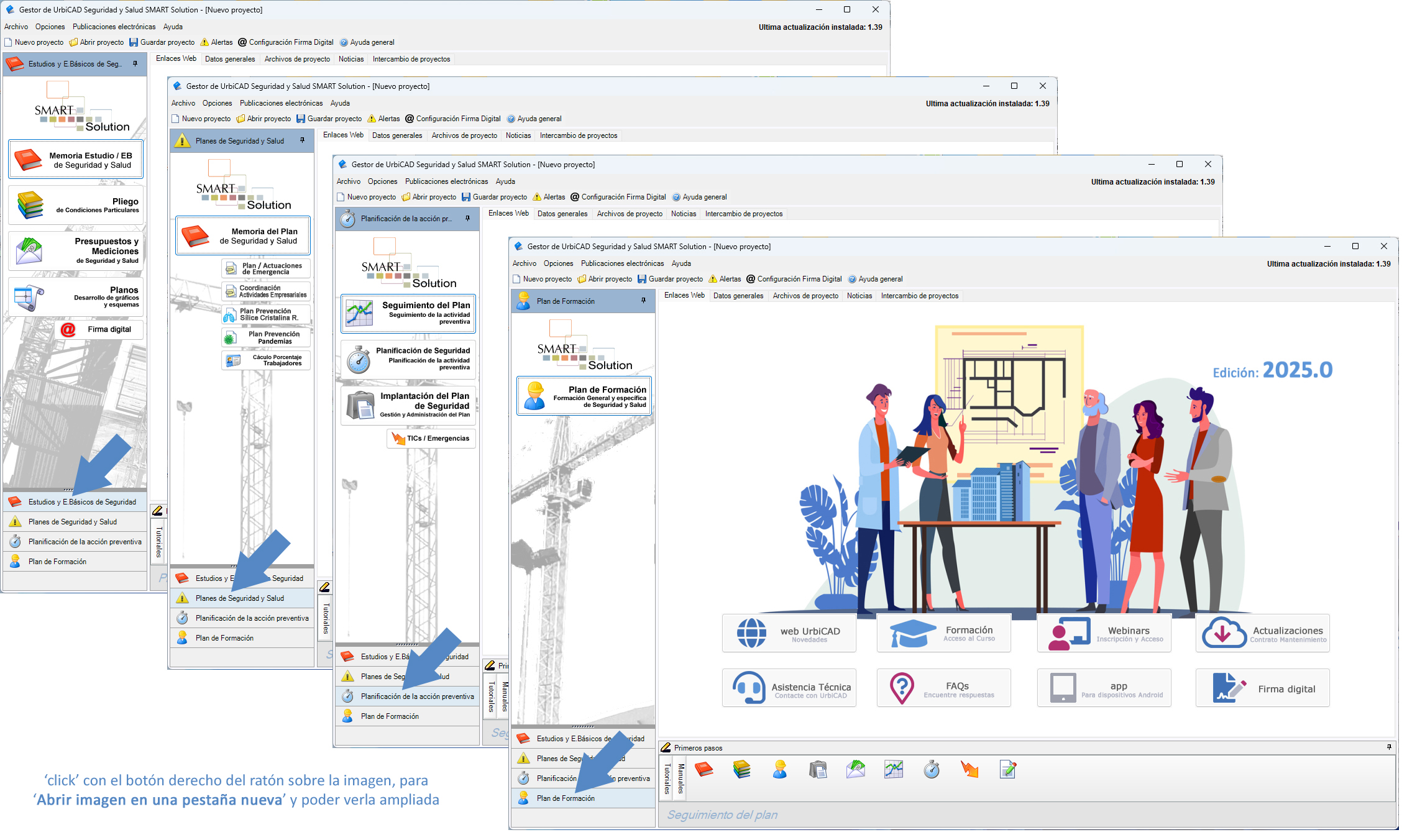
Task: Open Implantación del Plan de Seguridad icon
Action: [361, 404]
